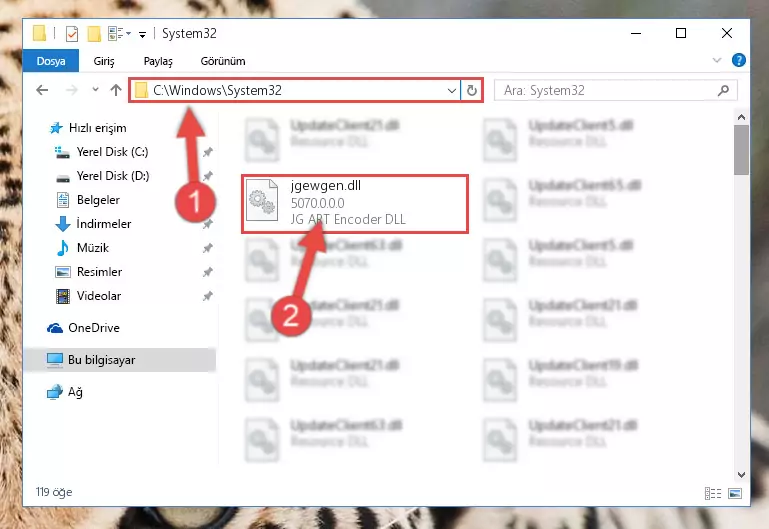Open recent locations chevron beside forward arrow
The image size is (769, 529).
click(x=95, y=90)
